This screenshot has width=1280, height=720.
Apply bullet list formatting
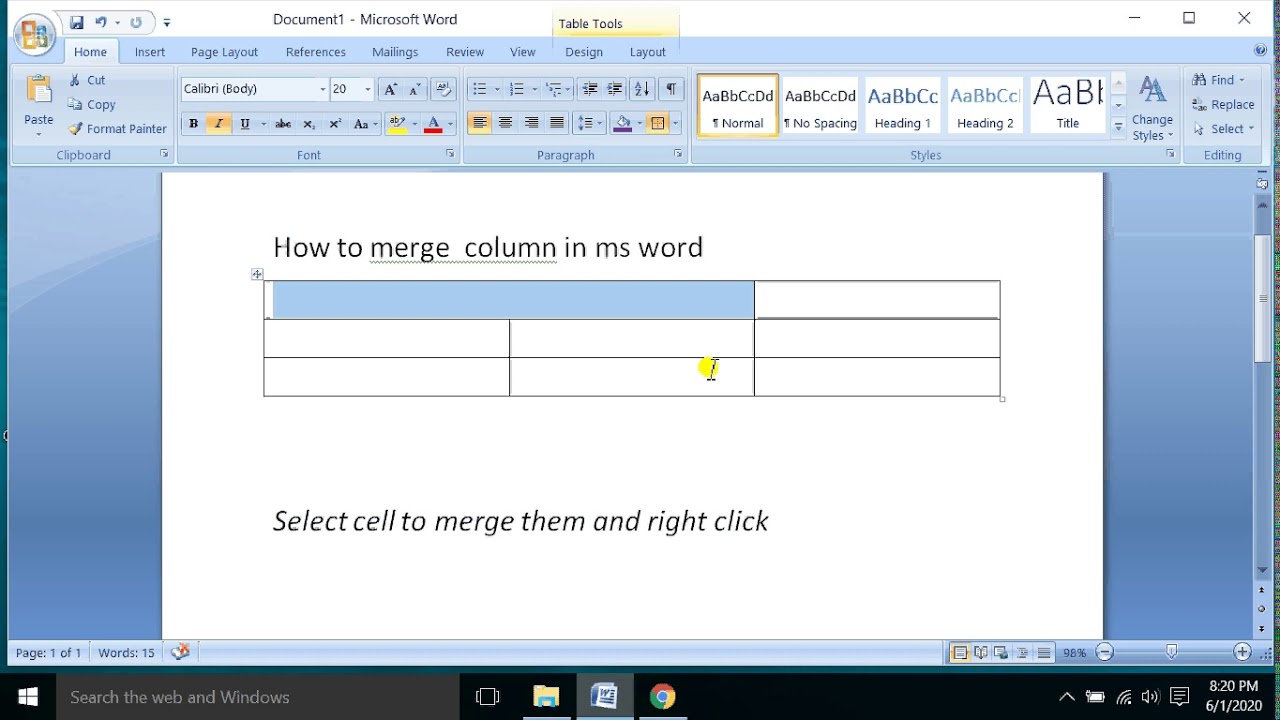(479, 89)
